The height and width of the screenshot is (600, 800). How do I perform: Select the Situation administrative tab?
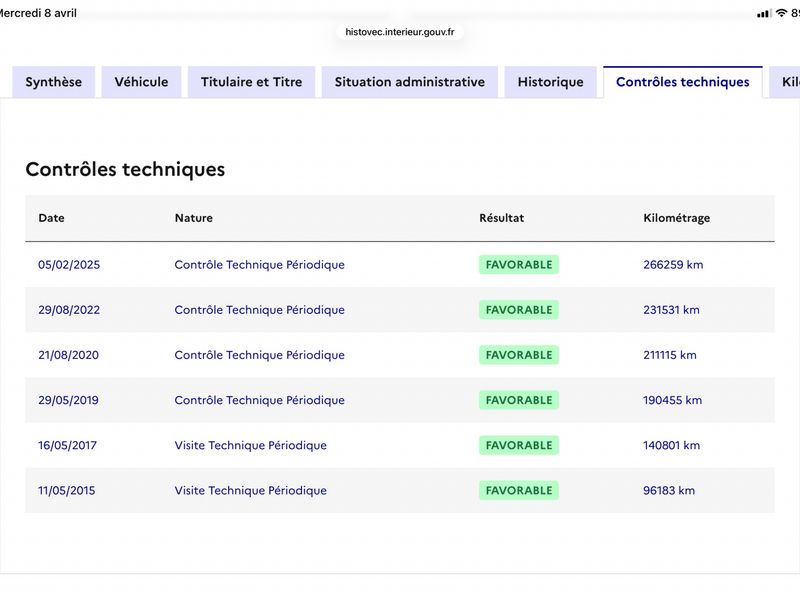point(409,82)
